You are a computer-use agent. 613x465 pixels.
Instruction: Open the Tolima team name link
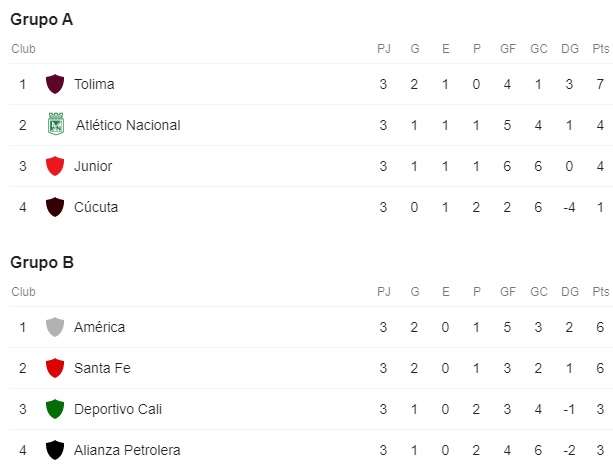coord(94,84)
